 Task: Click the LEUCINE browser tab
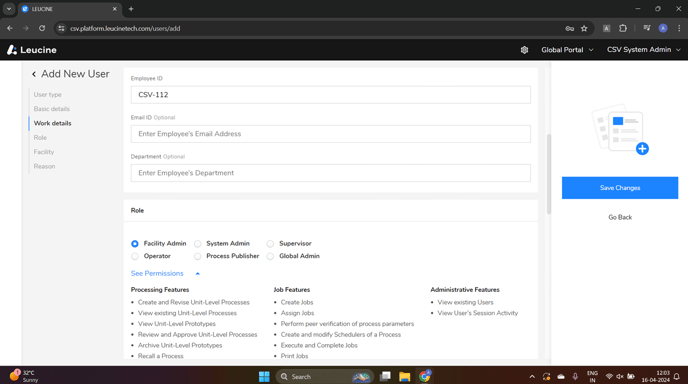click(x=70, y=9)
